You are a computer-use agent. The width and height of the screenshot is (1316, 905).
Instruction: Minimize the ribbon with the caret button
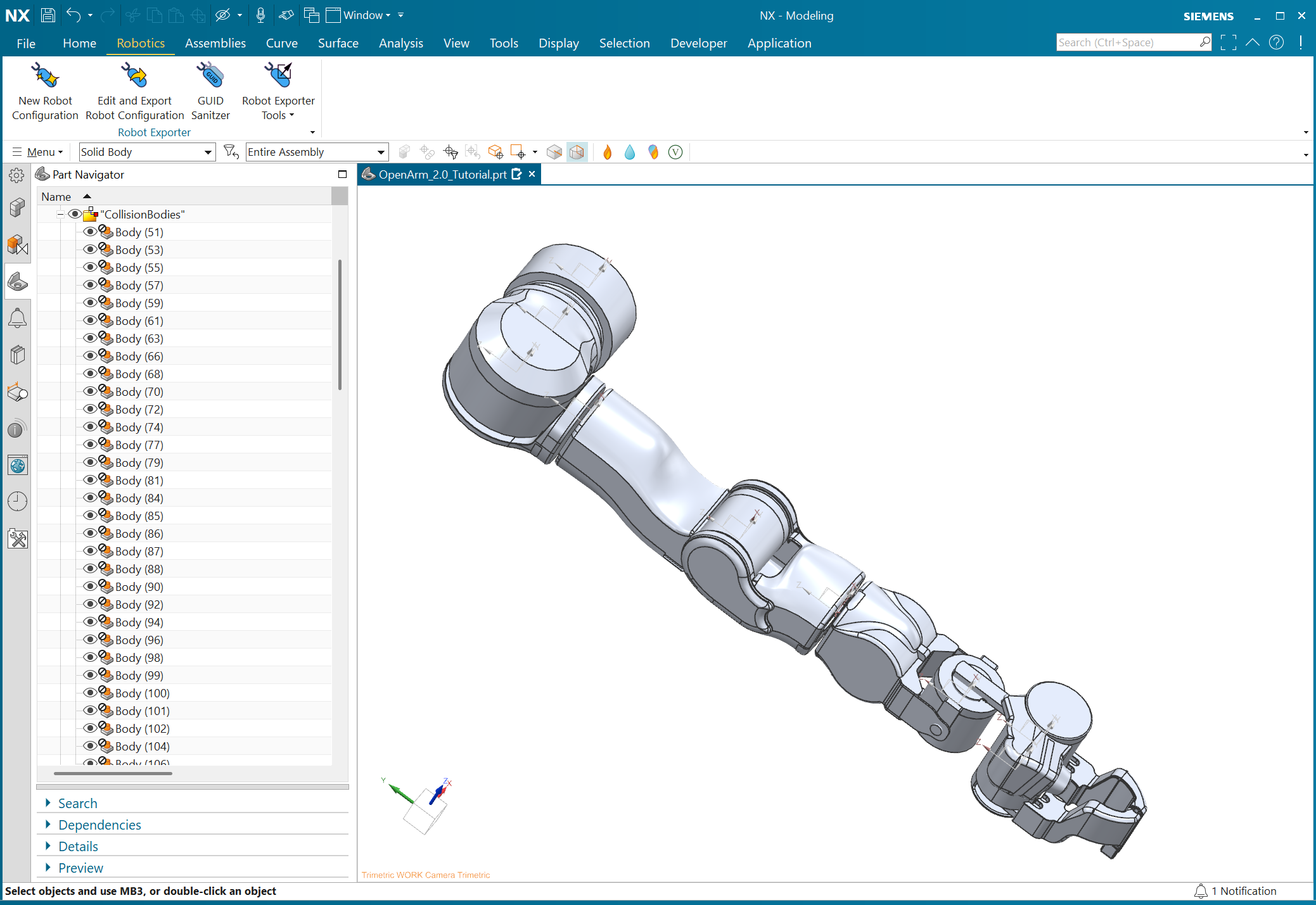pos(1252,42)
